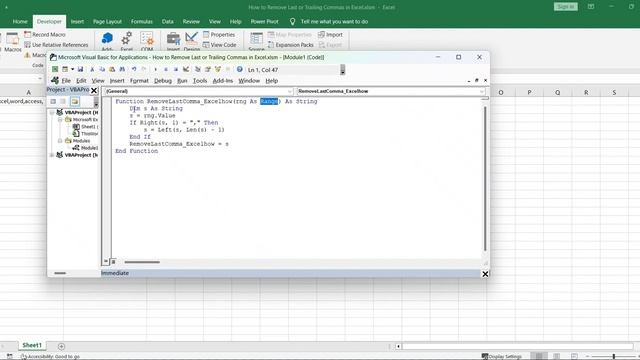The image size is (640, 360).
Task: Copy selected code with the Copy icon
Action: pyautogui.click(x=102, y=69)
